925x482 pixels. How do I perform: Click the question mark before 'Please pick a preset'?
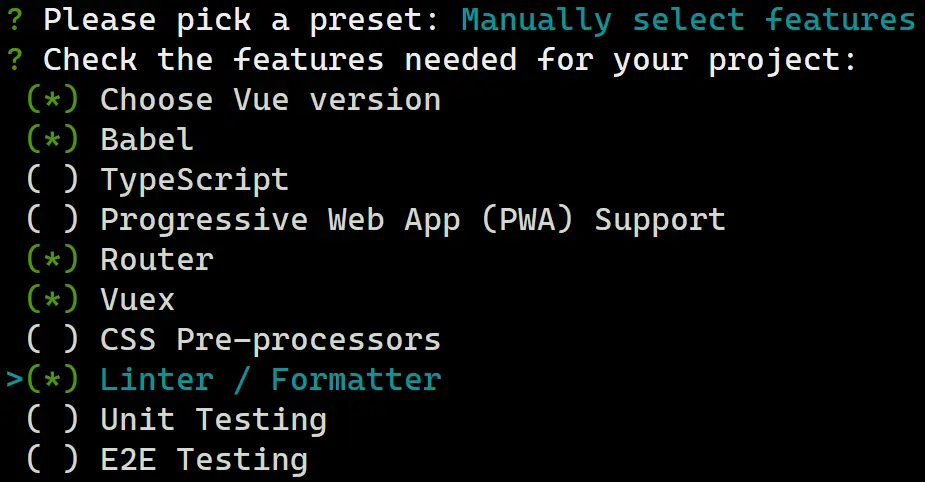14,20
